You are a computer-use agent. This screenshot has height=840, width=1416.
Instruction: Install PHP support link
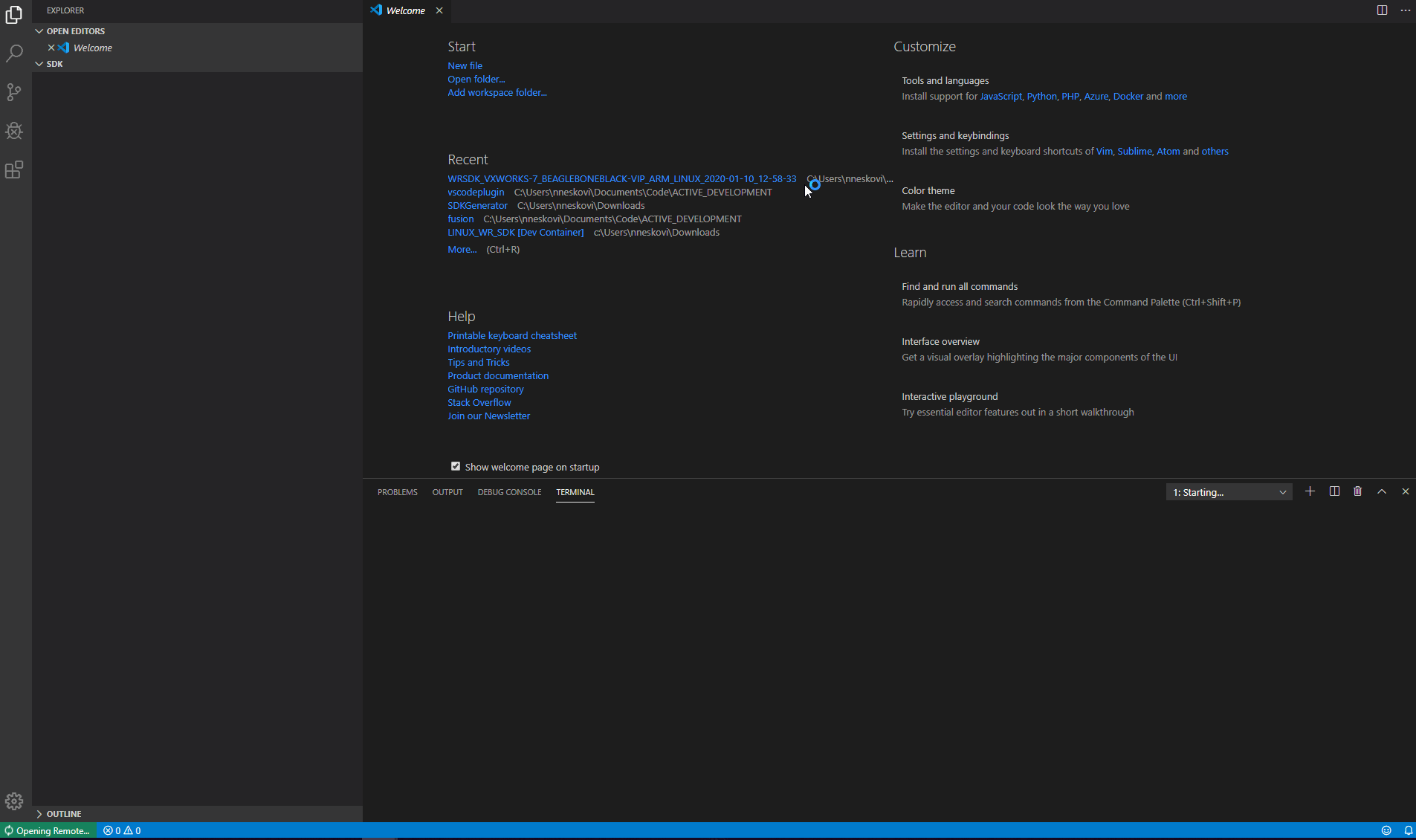coord(1070,96)
